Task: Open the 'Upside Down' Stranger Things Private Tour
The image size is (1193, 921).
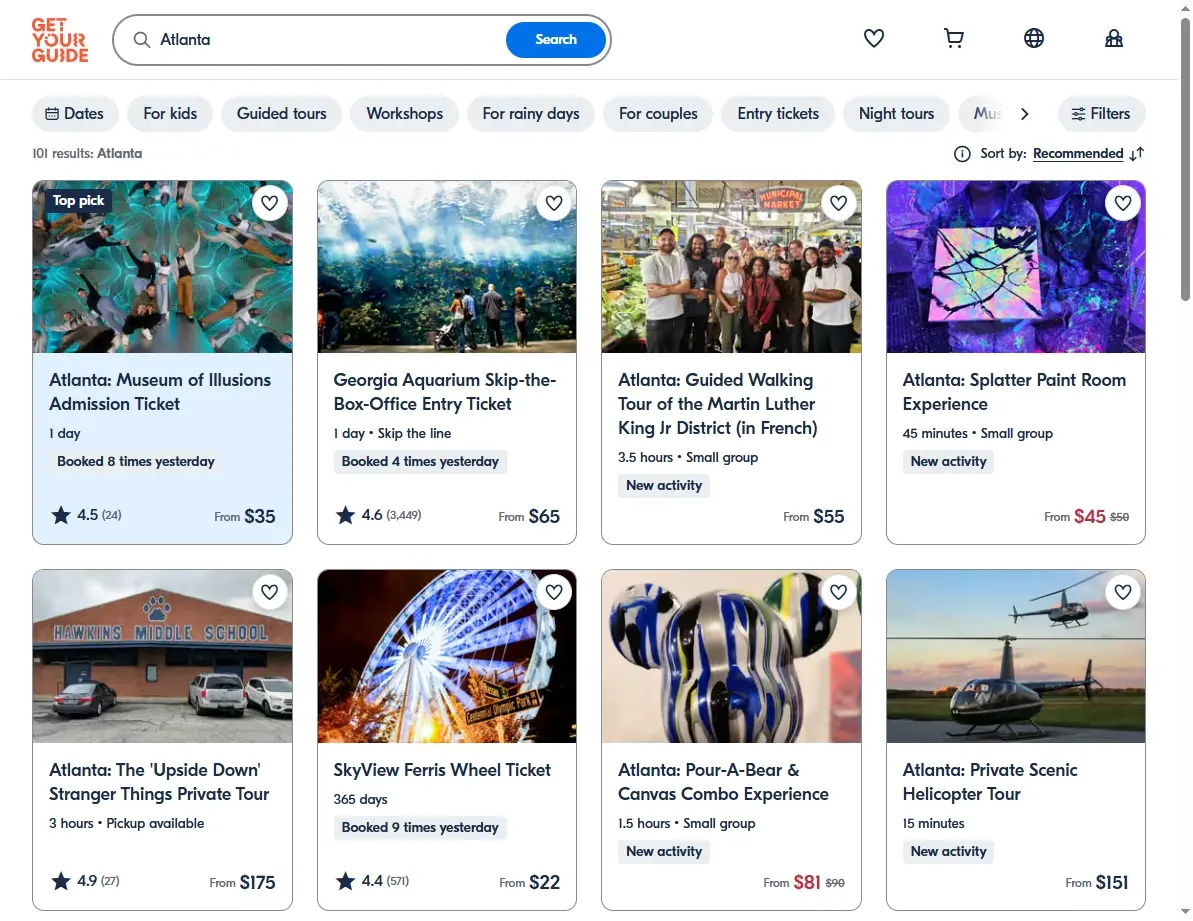Action: point(159,782)
